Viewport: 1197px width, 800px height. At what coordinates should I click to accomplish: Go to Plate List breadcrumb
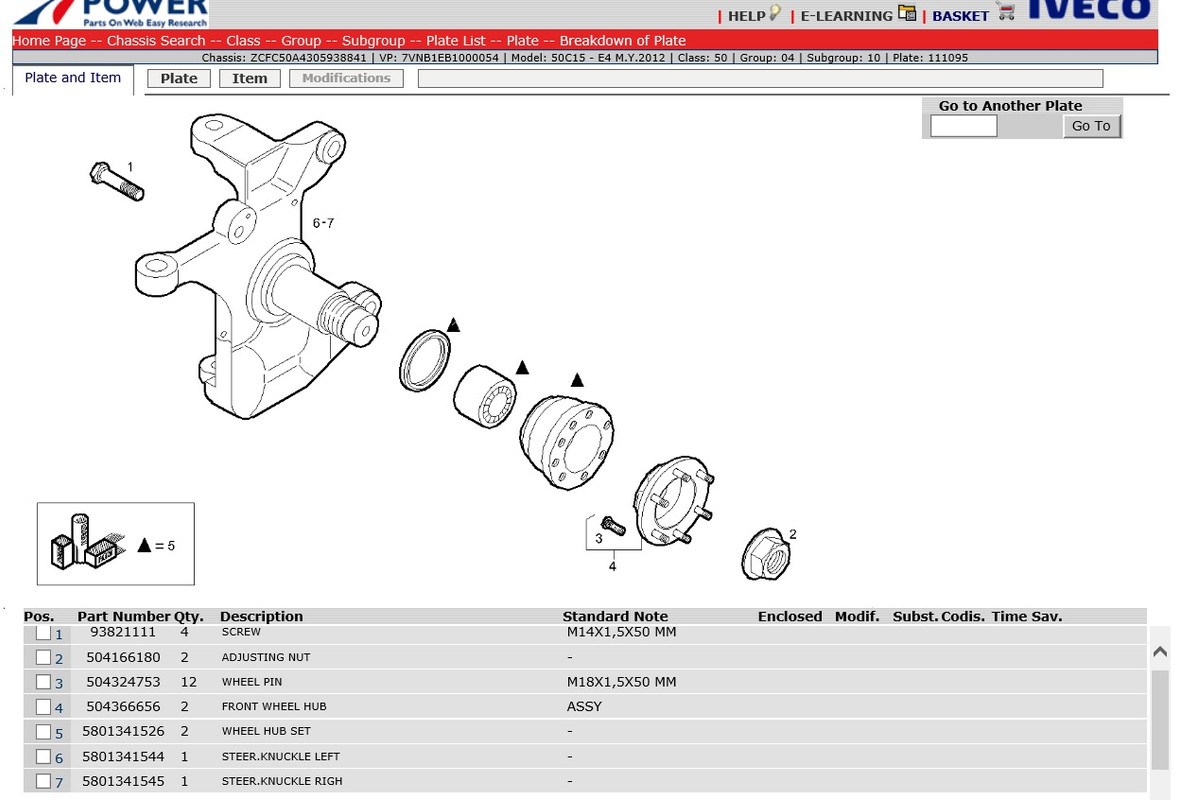(456, 40)
